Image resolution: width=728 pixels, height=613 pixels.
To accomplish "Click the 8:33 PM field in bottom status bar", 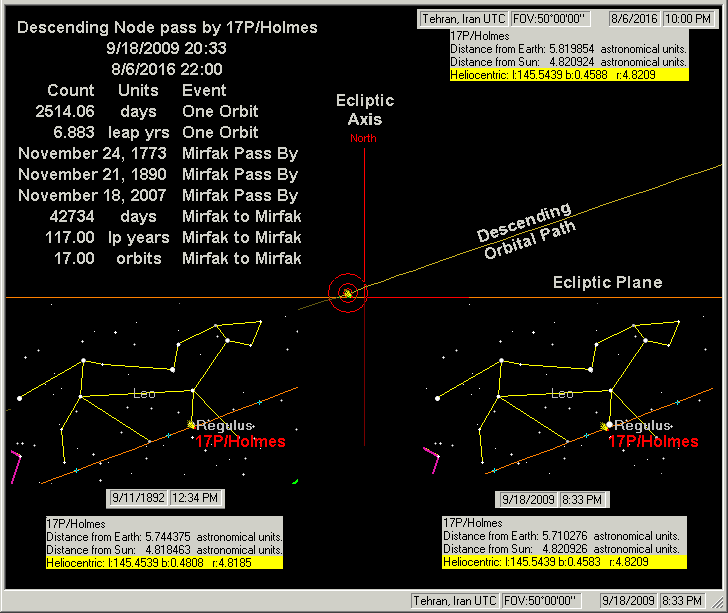I will click(688, 600).
